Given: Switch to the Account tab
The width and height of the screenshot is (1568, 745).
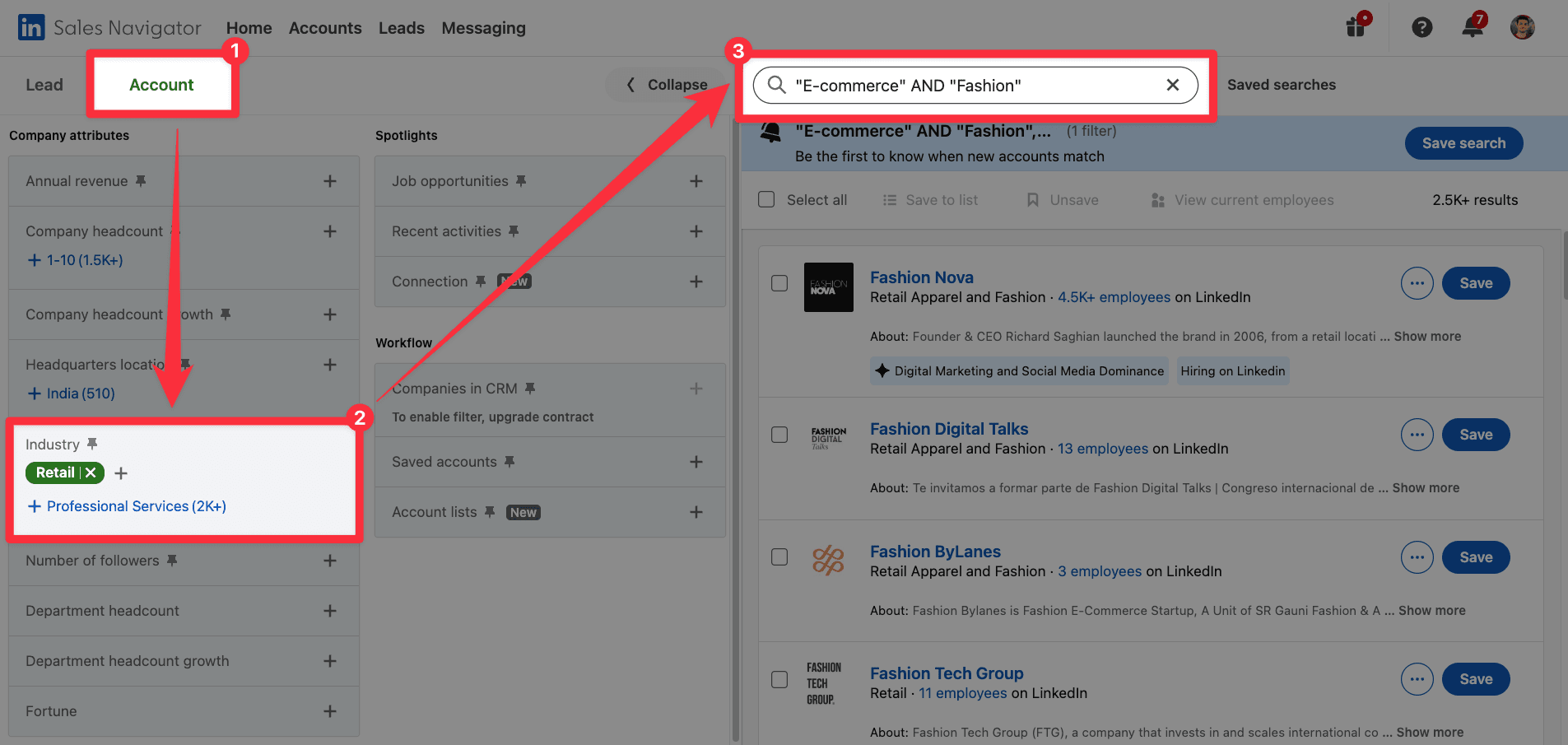Looking at the screenshot, I should [x=161, y=85].
